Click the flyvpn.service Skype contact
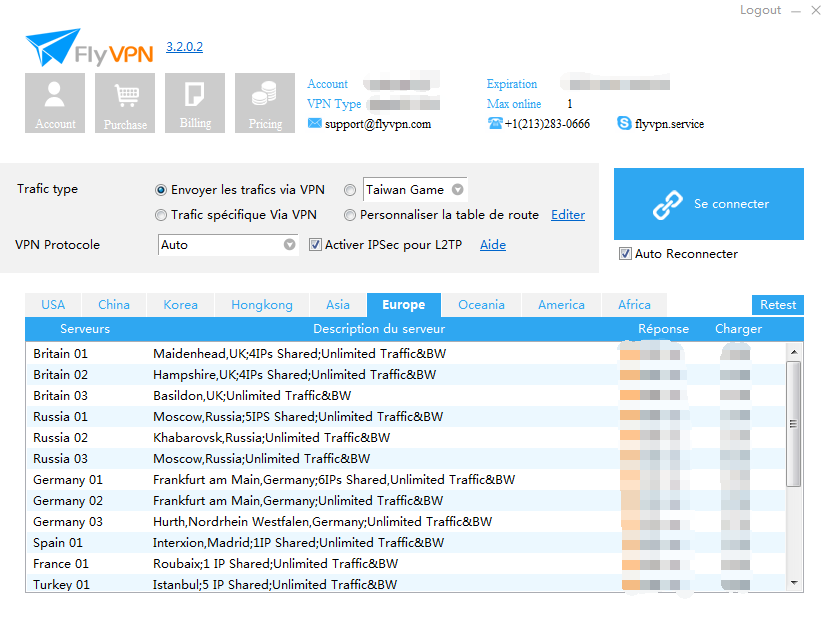 [x=669, y=124]
